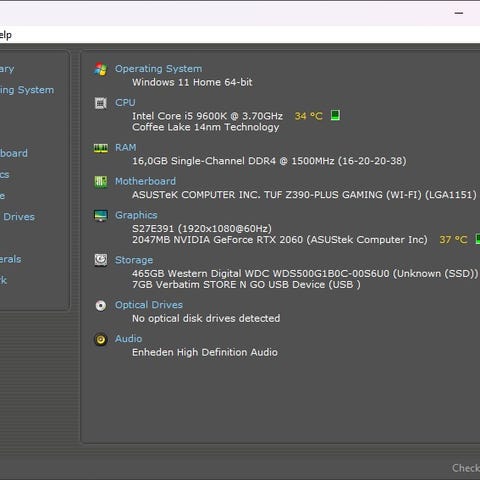This screenshot has width=480, height=480.
Task: Click the Motherboard icon
Action: pyautogui.click(x=101, y=182)
